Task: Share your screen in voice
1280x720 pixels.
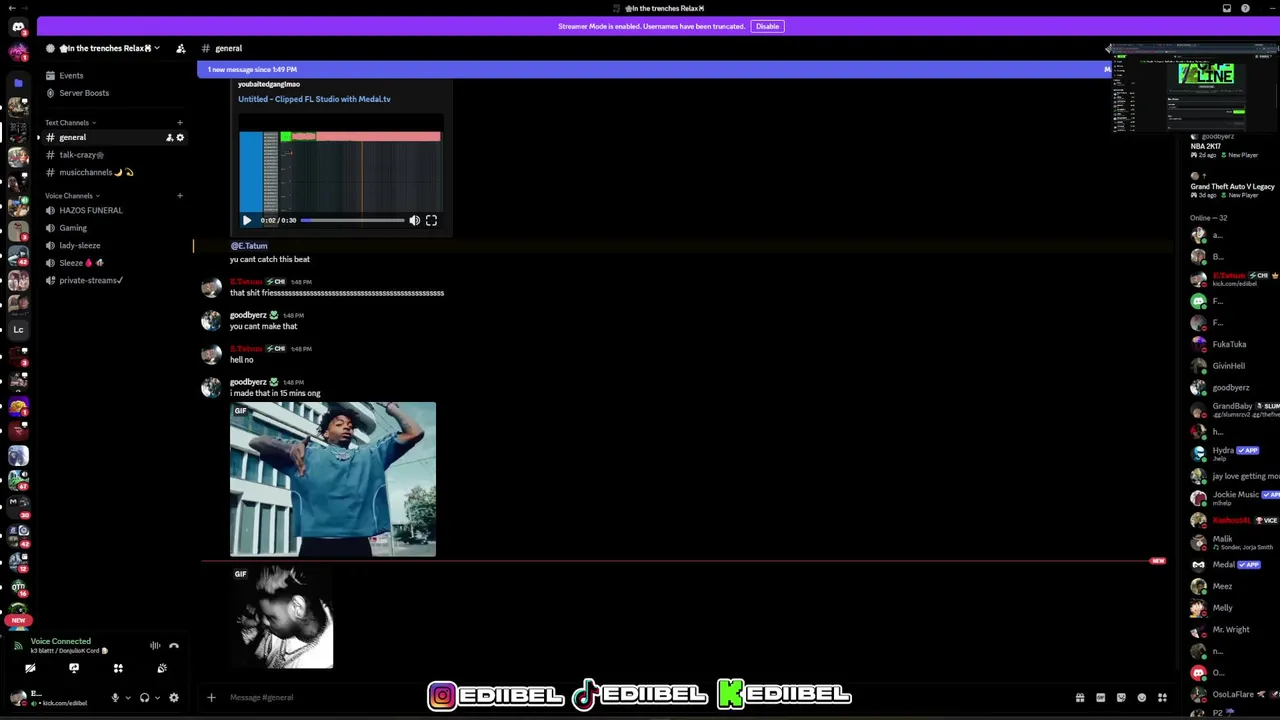Action: (74, 668)
